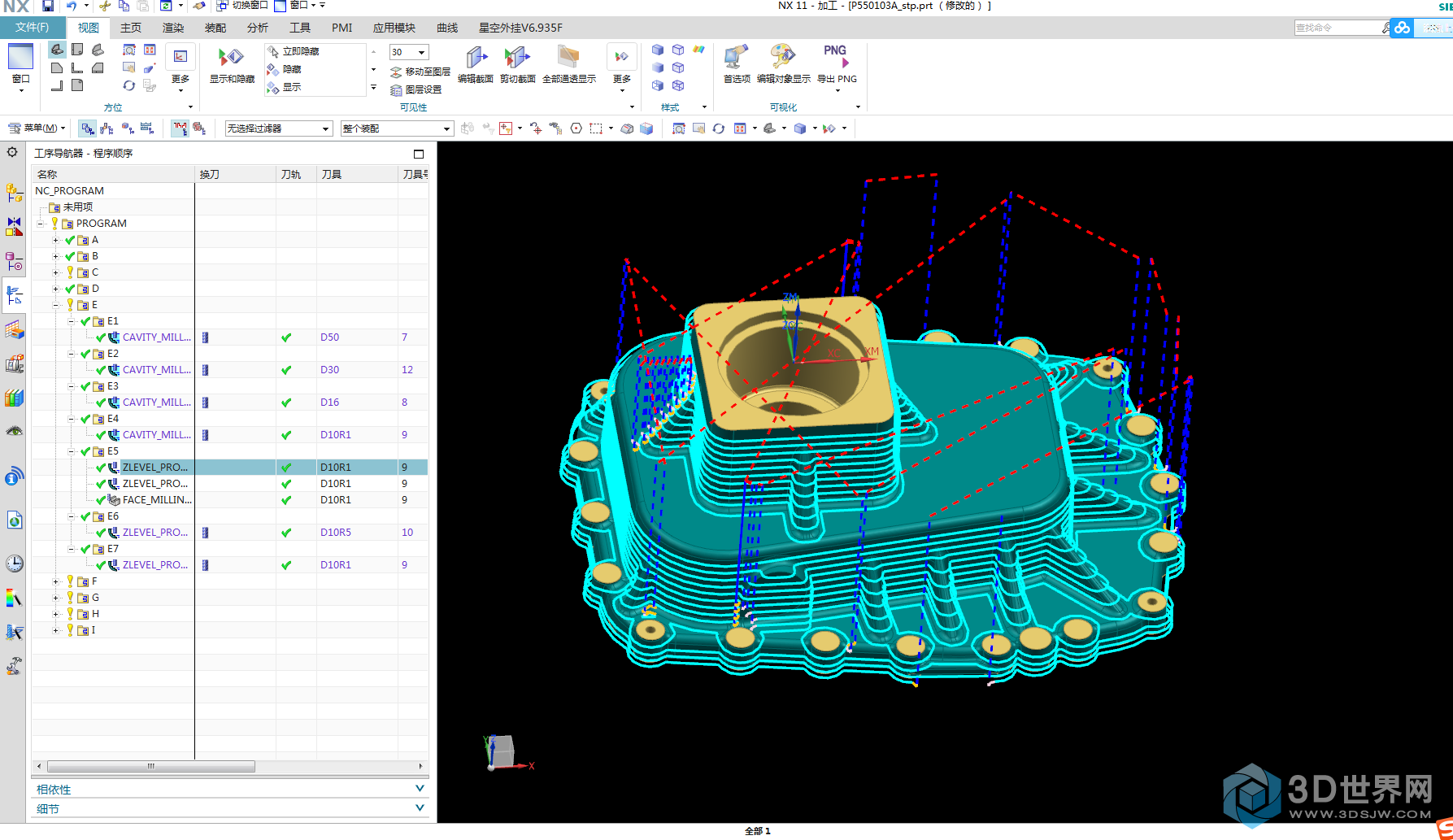Toggle the machining method view button
The image size is (1453, 840).
pyautogui.click(x=147, y=128)
